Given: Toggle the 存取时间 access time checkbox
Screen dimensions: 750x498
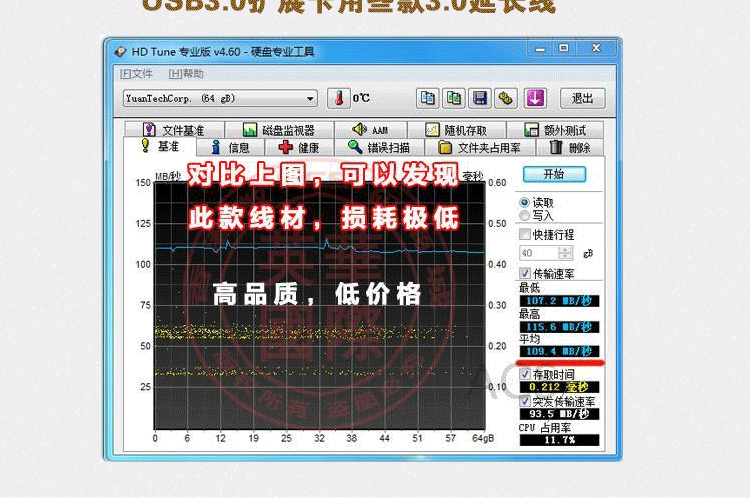Looking at the screenshot, I should point(525,374).
